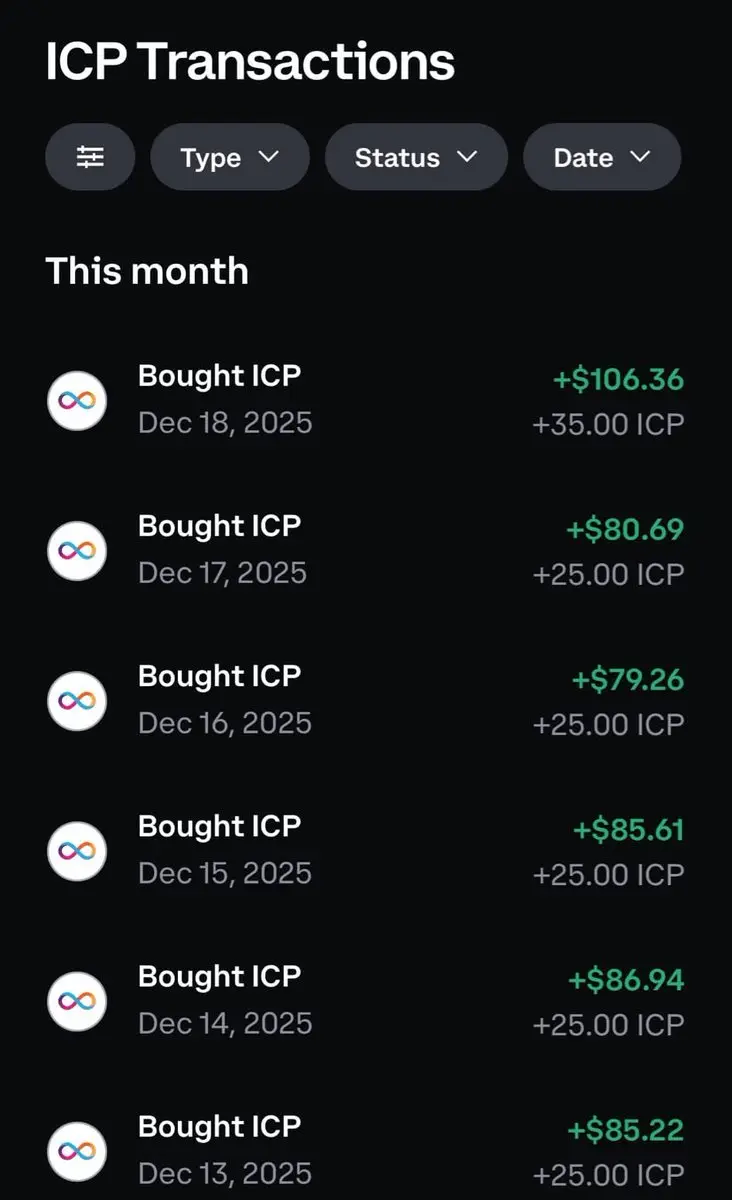Viewport: 732px width, 1200px height.
Task: Tap the +$86.94 transaction amount
Action: click(x=626, y=980)
